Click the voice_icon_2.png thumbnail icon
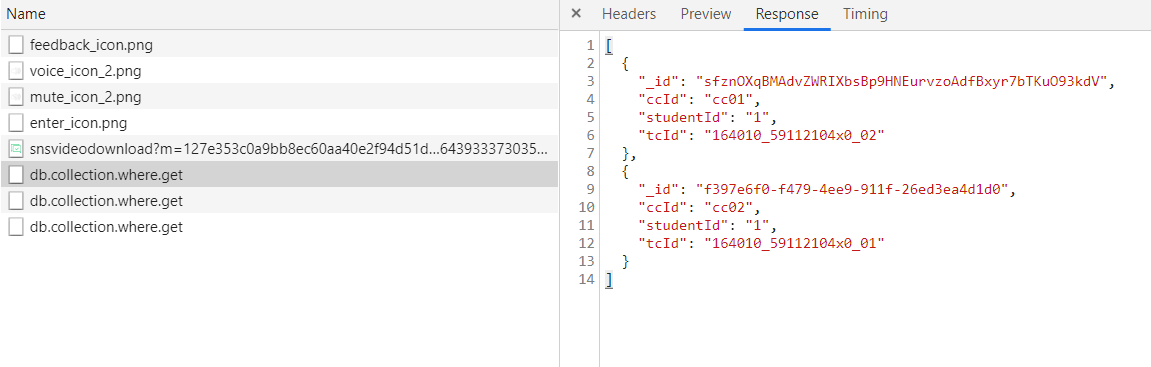This screenshot has width=1151, height=367. point(15,71)
